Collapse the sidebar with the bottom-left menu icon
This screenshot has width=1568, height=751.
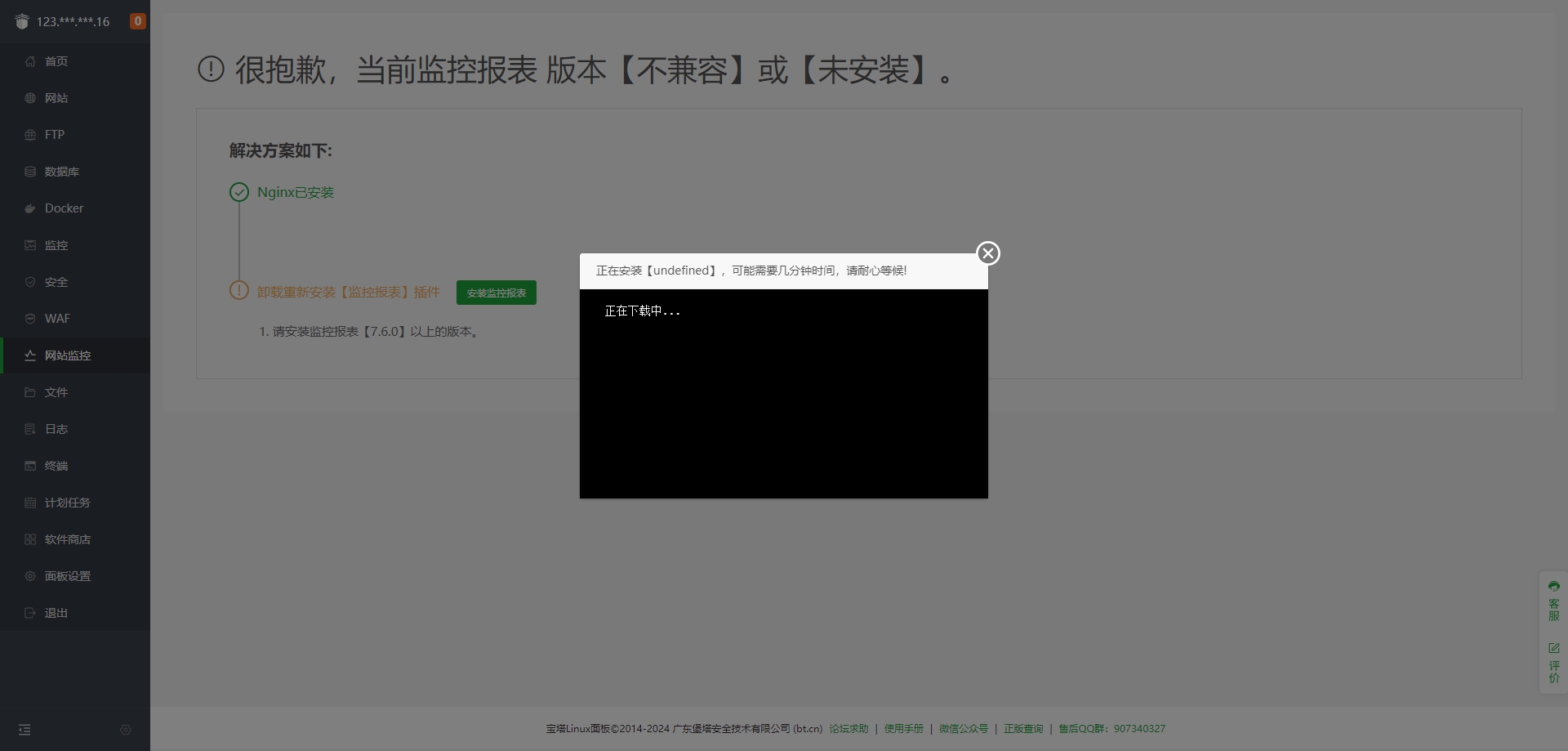point(24,730)
